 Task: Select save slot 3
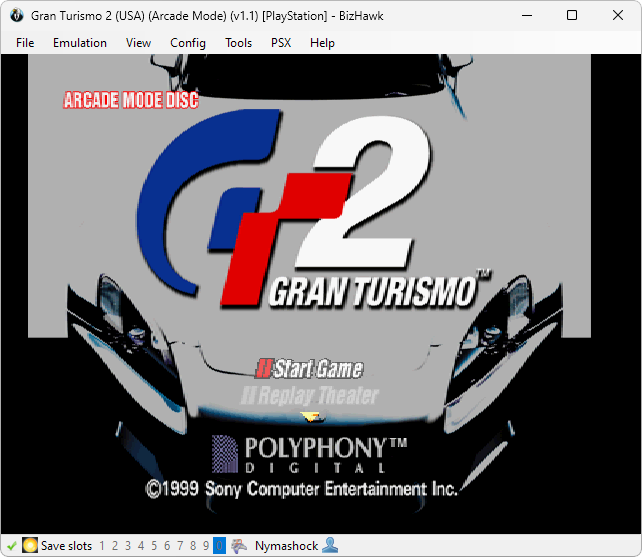point(128,546)
